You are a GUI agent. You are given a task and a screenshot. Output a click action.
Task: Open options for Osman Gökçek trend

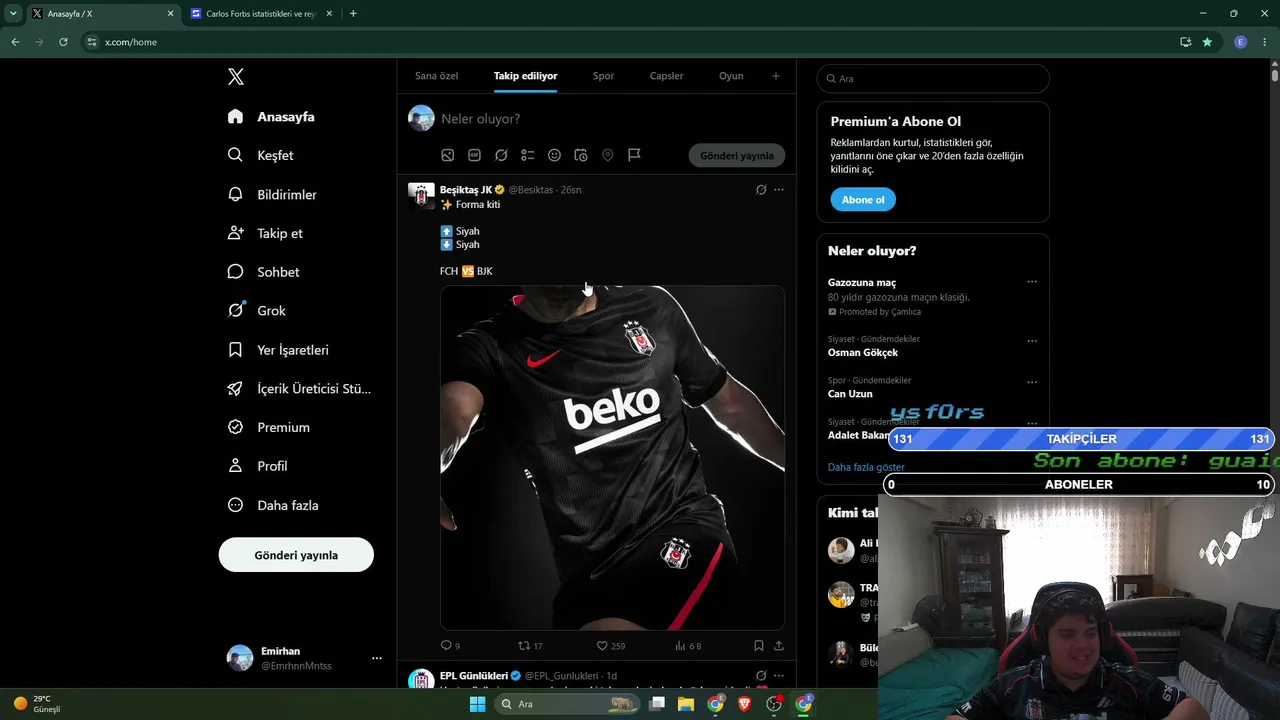(x=1032, y=341)
